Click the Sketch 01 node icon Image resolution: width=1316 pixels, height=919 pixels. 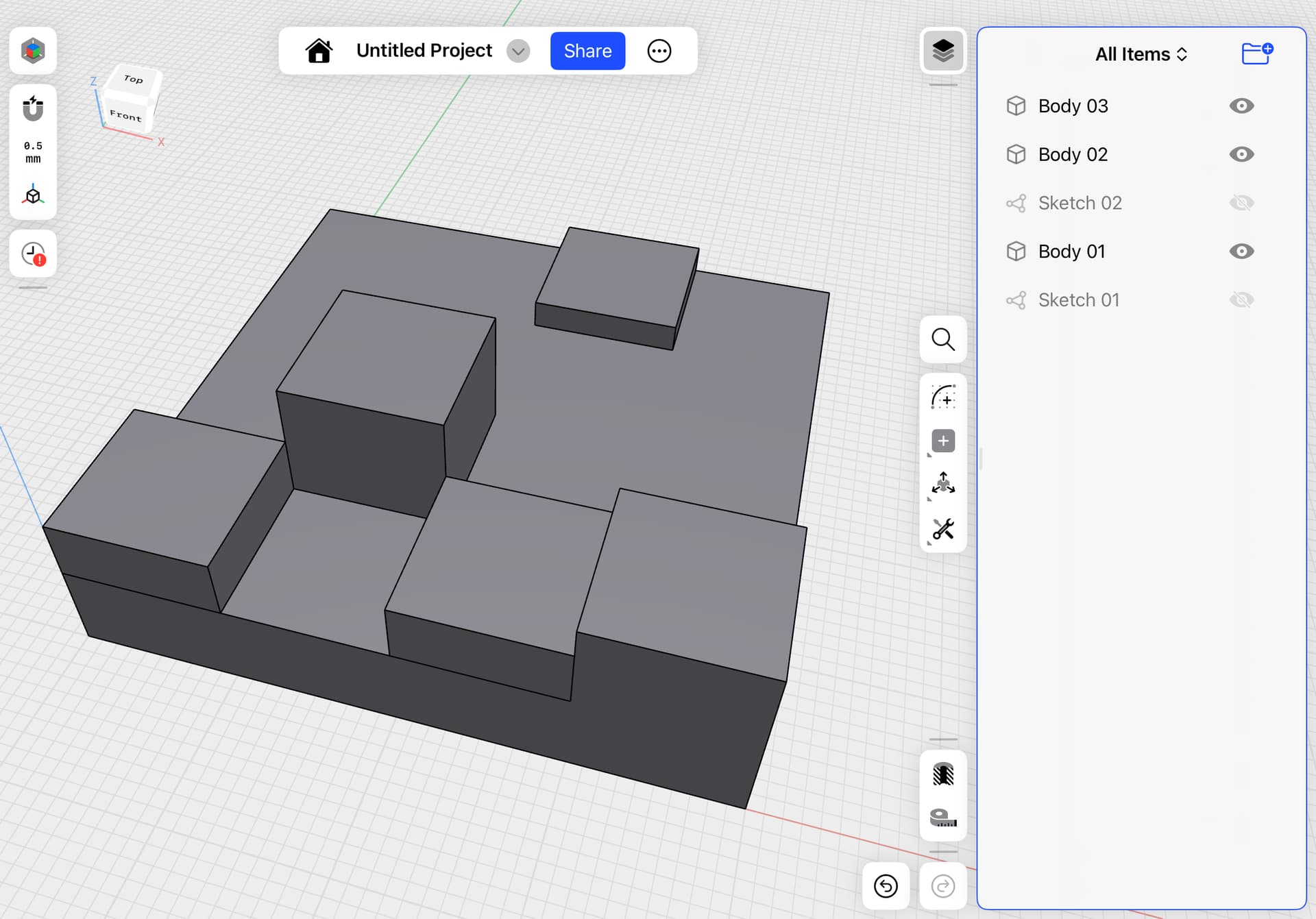point(1016,300)
